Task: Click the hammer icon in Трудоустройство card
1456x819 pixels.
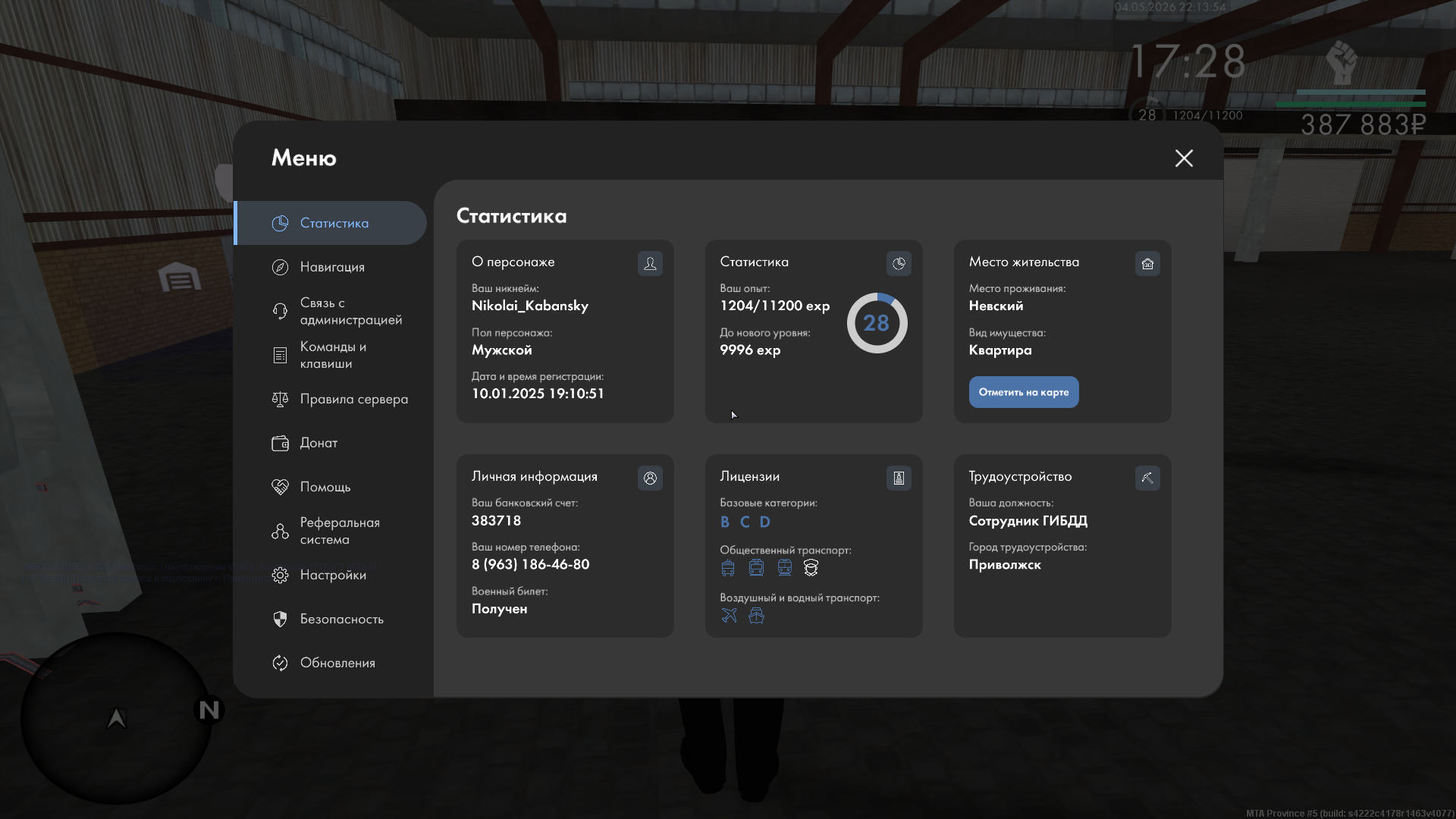Action: (1147, 478)
